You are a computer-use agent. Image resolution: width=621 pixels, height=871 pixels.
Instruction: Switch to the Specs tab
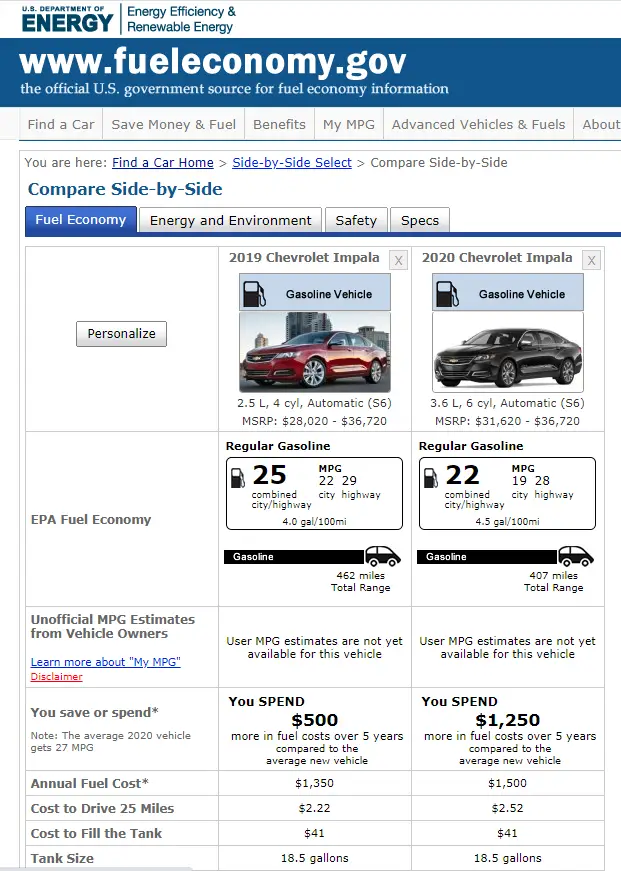(420, 221)
